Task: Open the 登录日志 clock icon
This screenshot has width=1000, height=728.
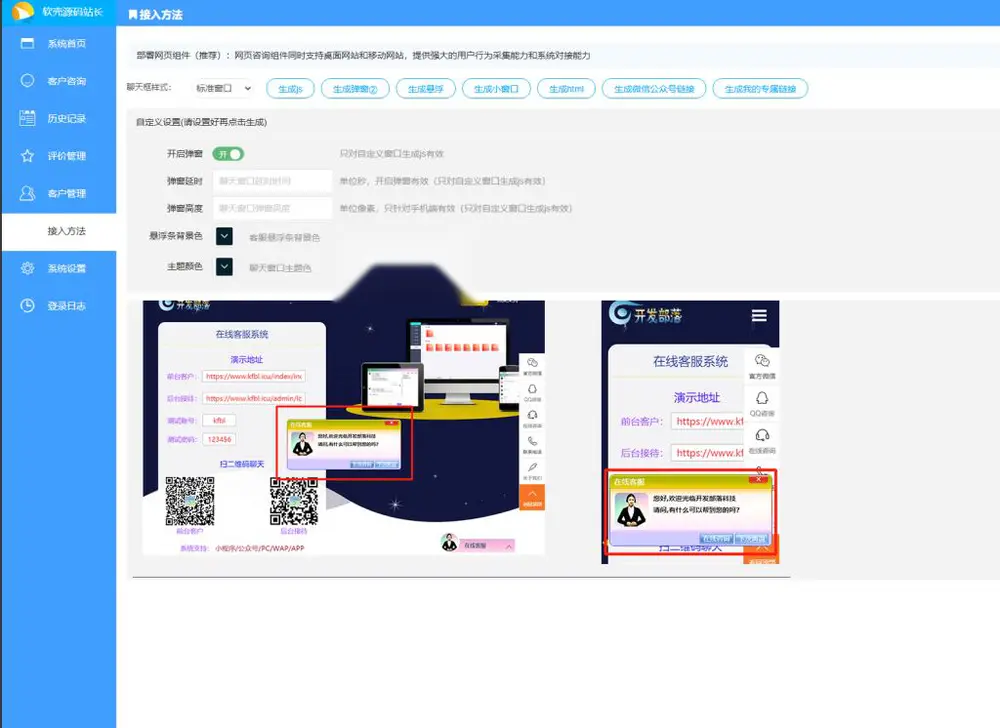Action: coord(27,306)
